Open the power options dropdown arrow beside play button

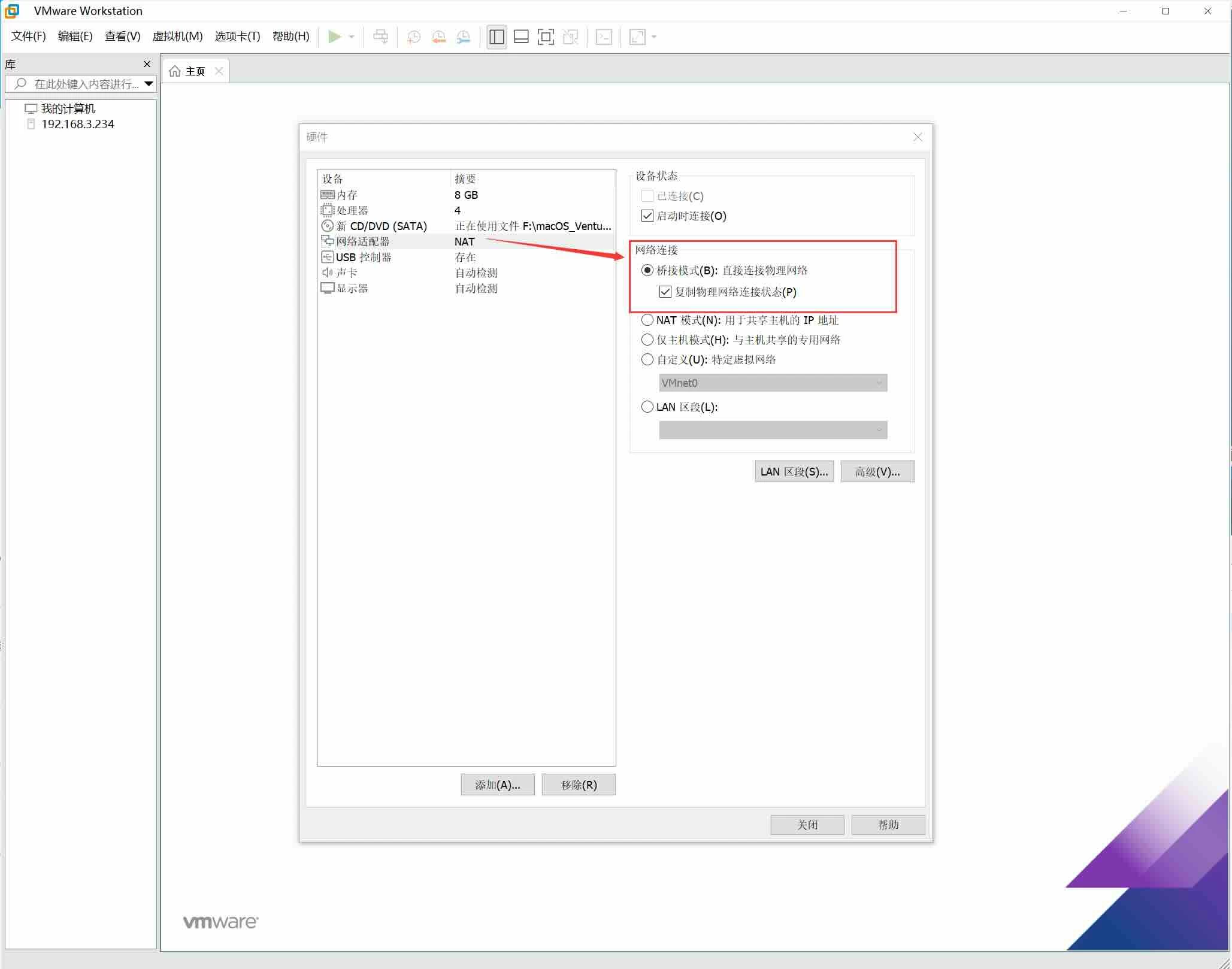coord(352,37)
